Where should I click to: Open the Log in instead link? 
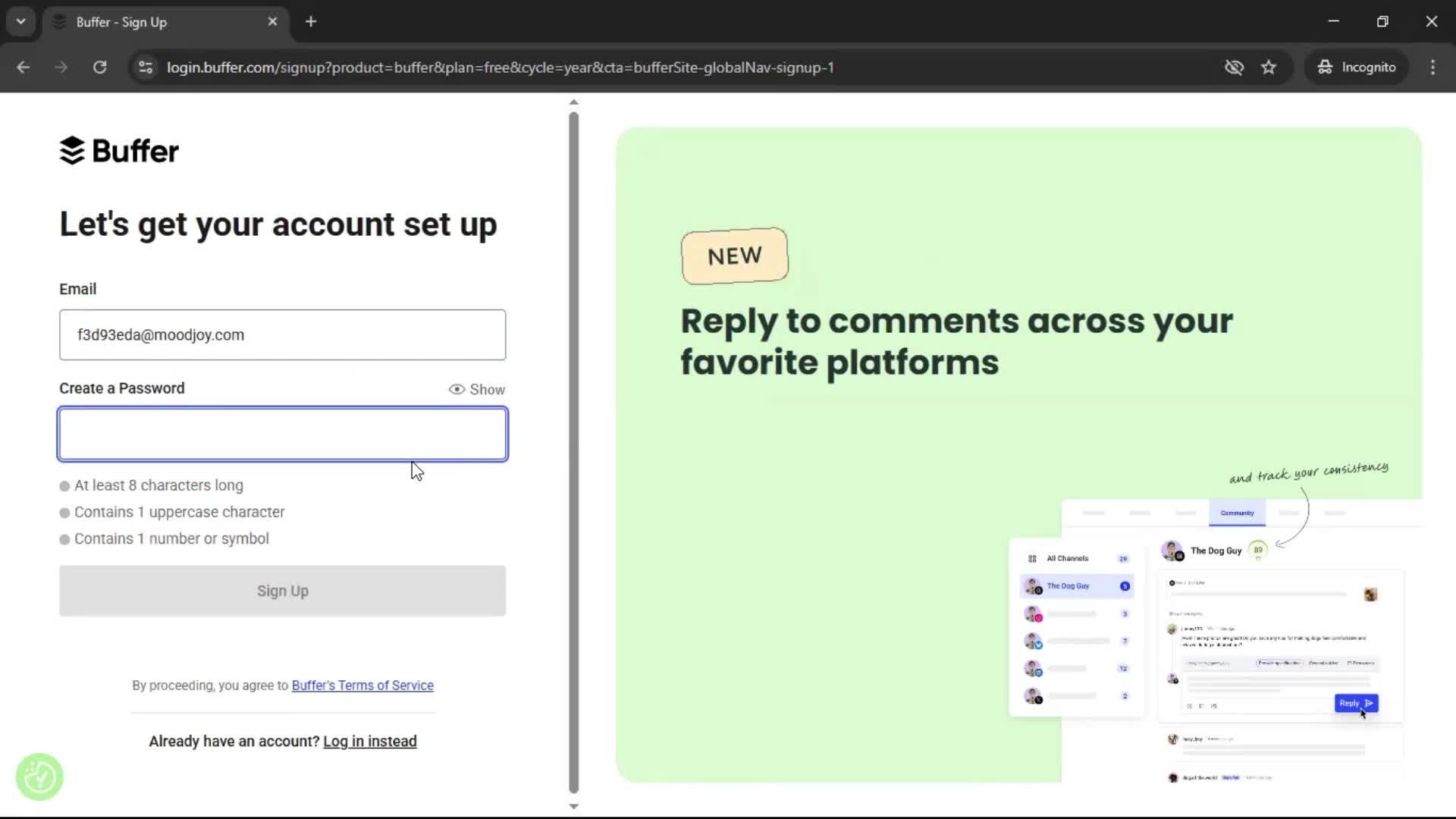pyautogui.click(x=369, y=741)
